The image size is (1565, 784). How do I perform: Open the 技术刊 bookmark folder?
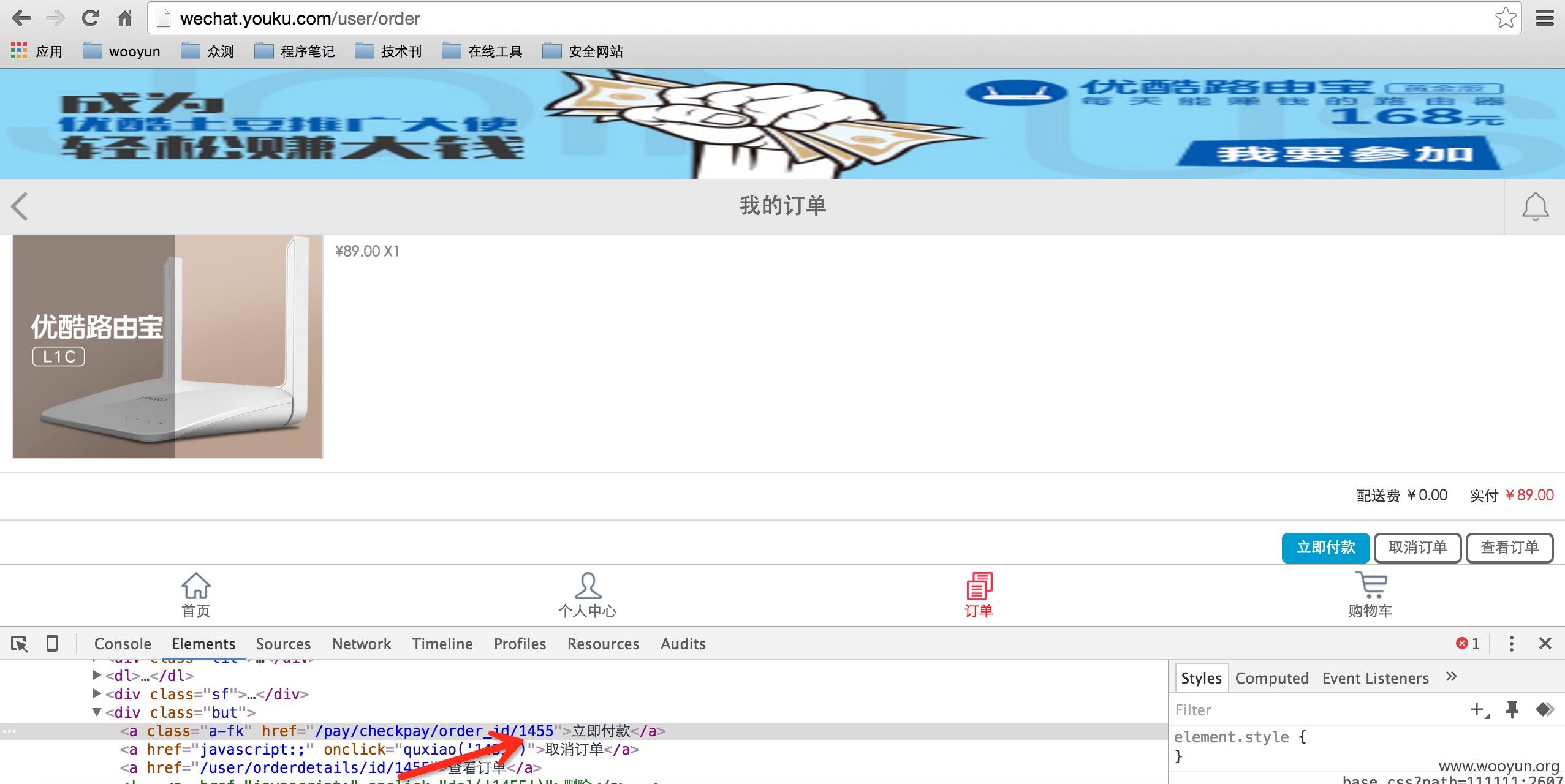pyautogui.click(x=388, y=51)
